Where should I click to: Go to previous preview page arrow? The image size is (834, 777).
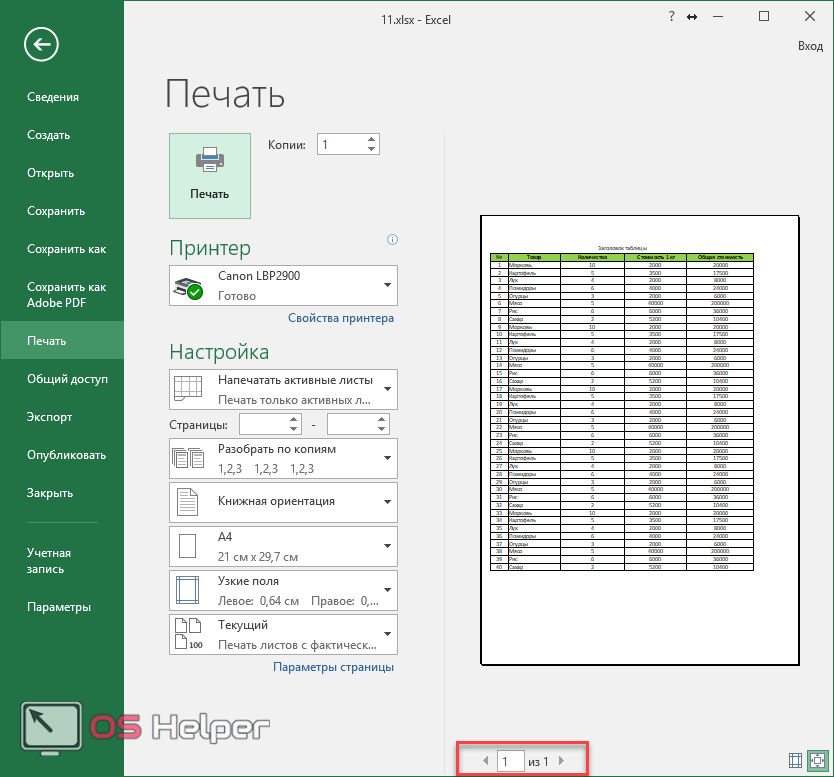[x=486, y=762]
